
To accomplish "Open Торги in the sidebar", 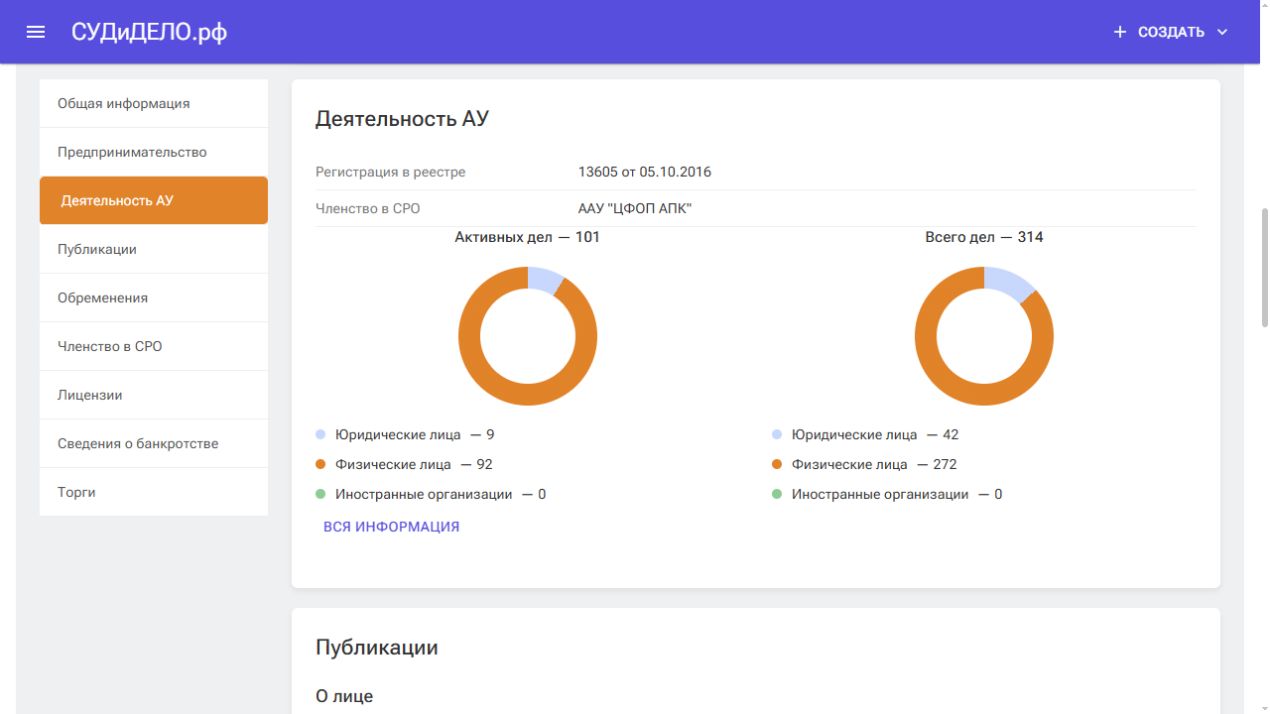I will pyautogui.click(x=154, y=492).
